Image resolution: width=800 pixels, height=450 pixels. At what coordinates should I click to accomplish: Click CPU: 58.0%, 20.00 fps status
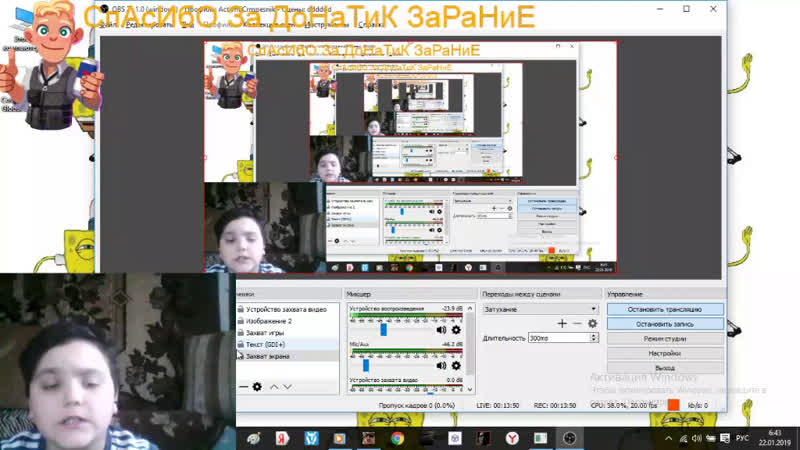pos(623,406)
